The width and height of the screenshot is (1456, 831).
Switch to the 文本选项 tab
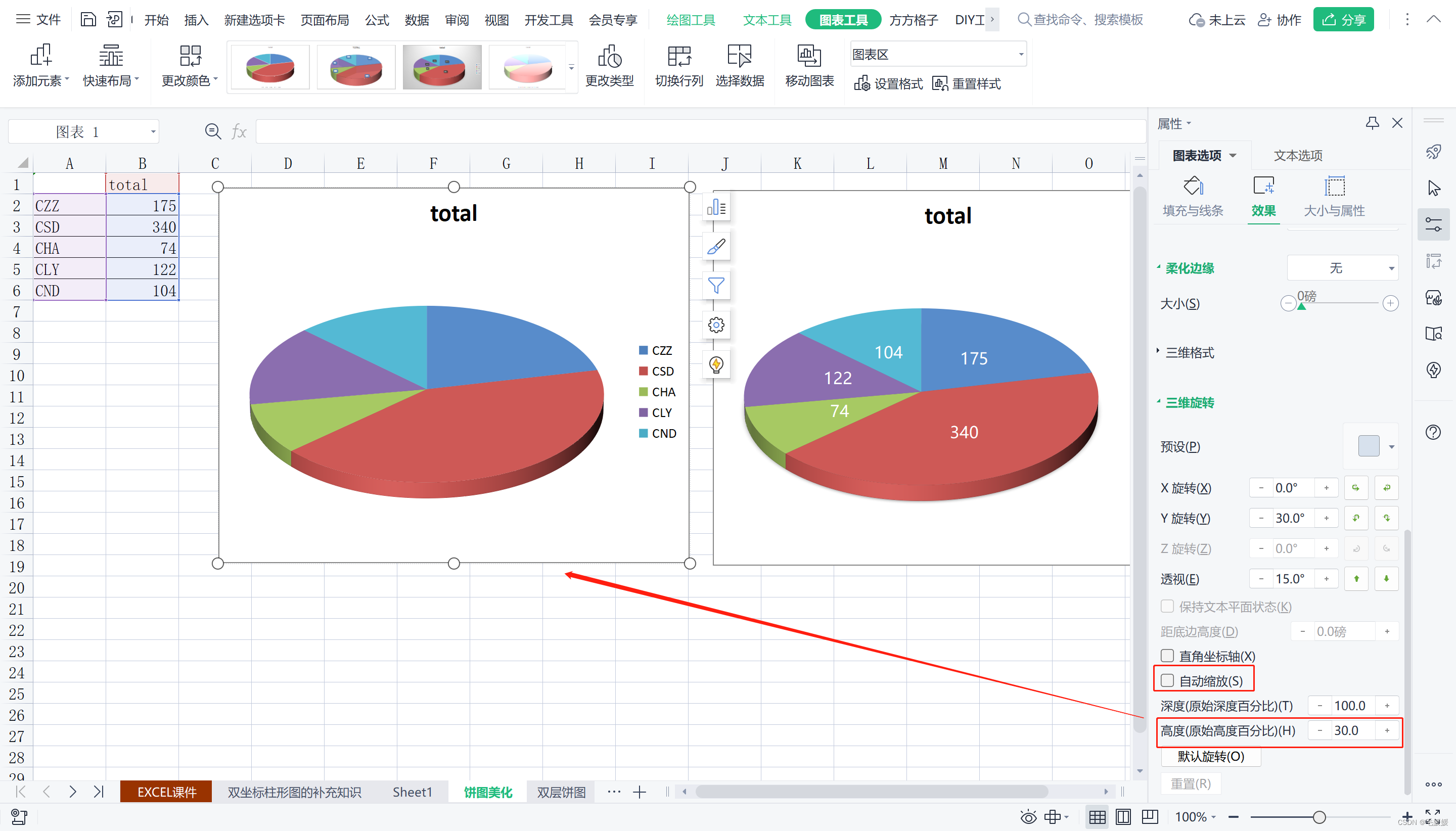(x=1297, y=155)
